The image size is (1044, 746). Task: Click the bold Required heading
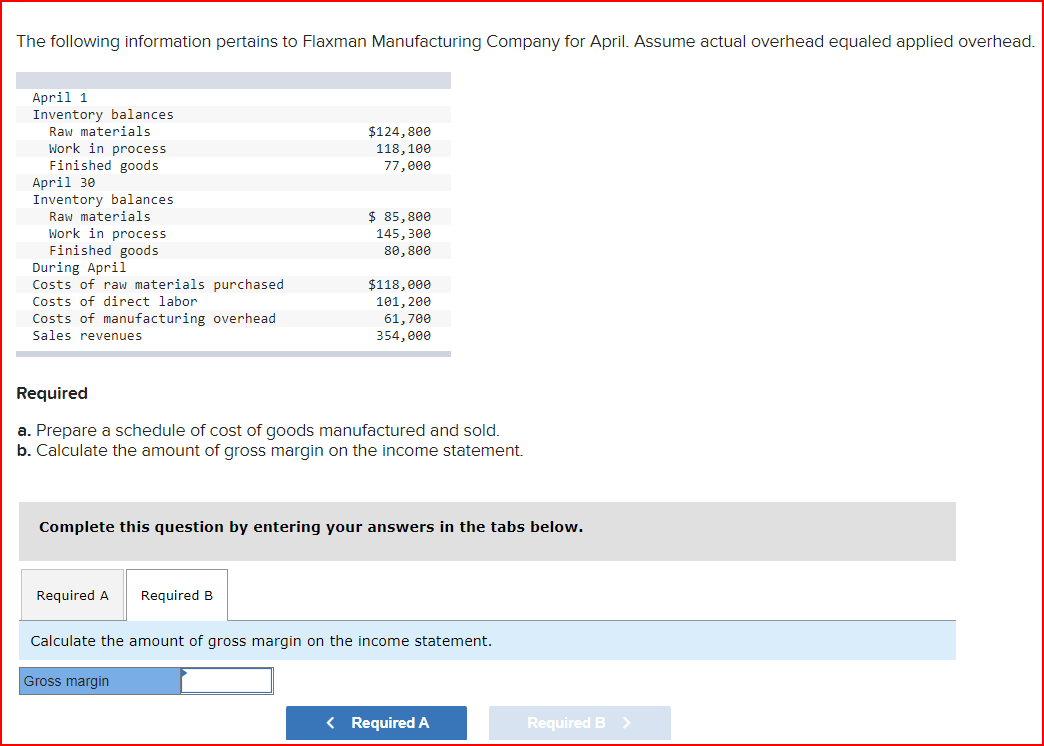pos(52,393)
